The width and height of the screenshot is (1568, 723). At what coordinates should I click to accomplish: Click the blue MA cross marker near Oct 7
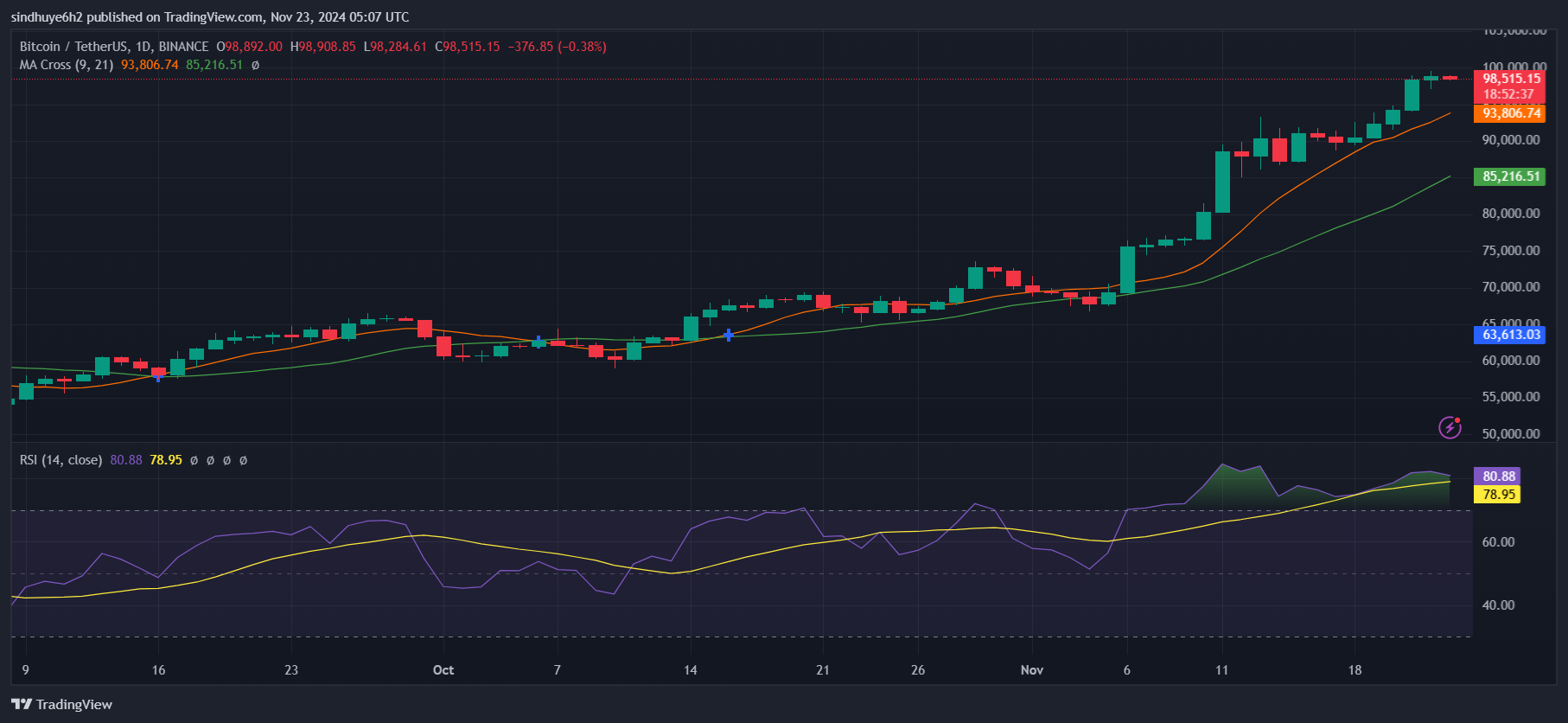pyautogui.click(x=539, y=342)
